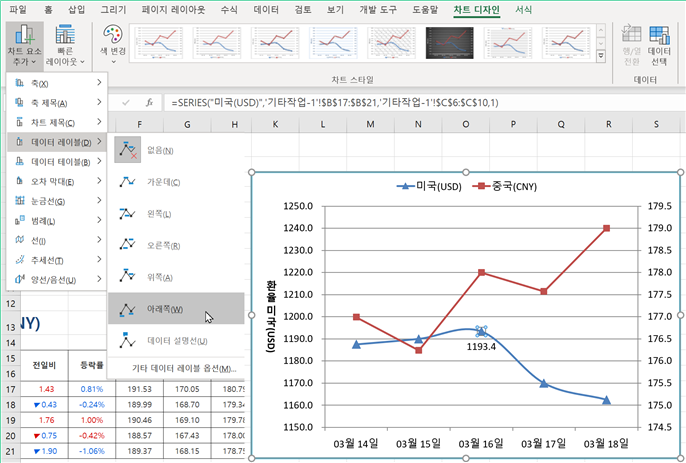Open the 페이지 레이아웃 tab

[173, 9]
